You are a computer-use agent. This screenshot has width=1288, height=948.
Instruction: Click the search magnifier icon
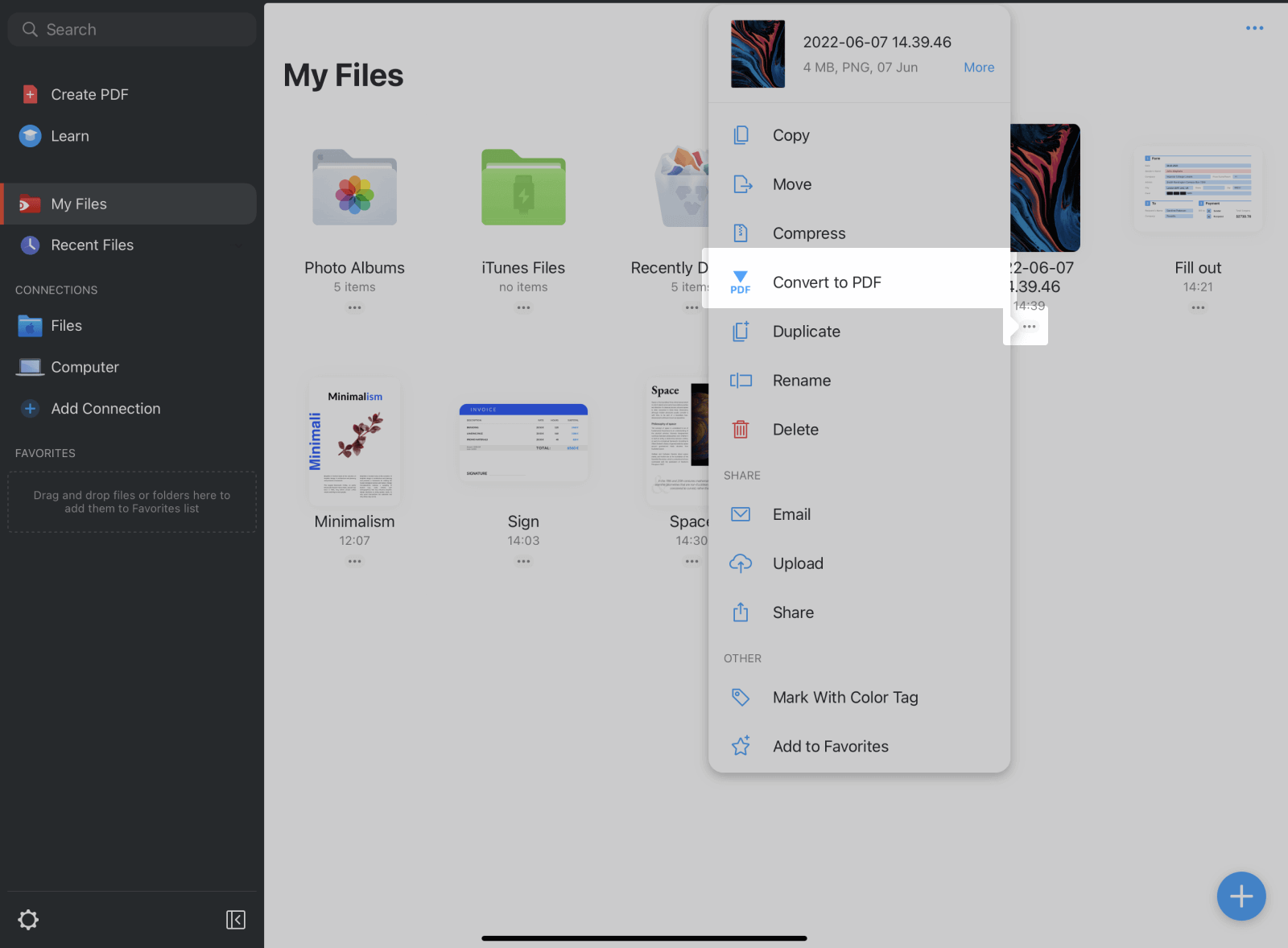[x=30, y=30]
